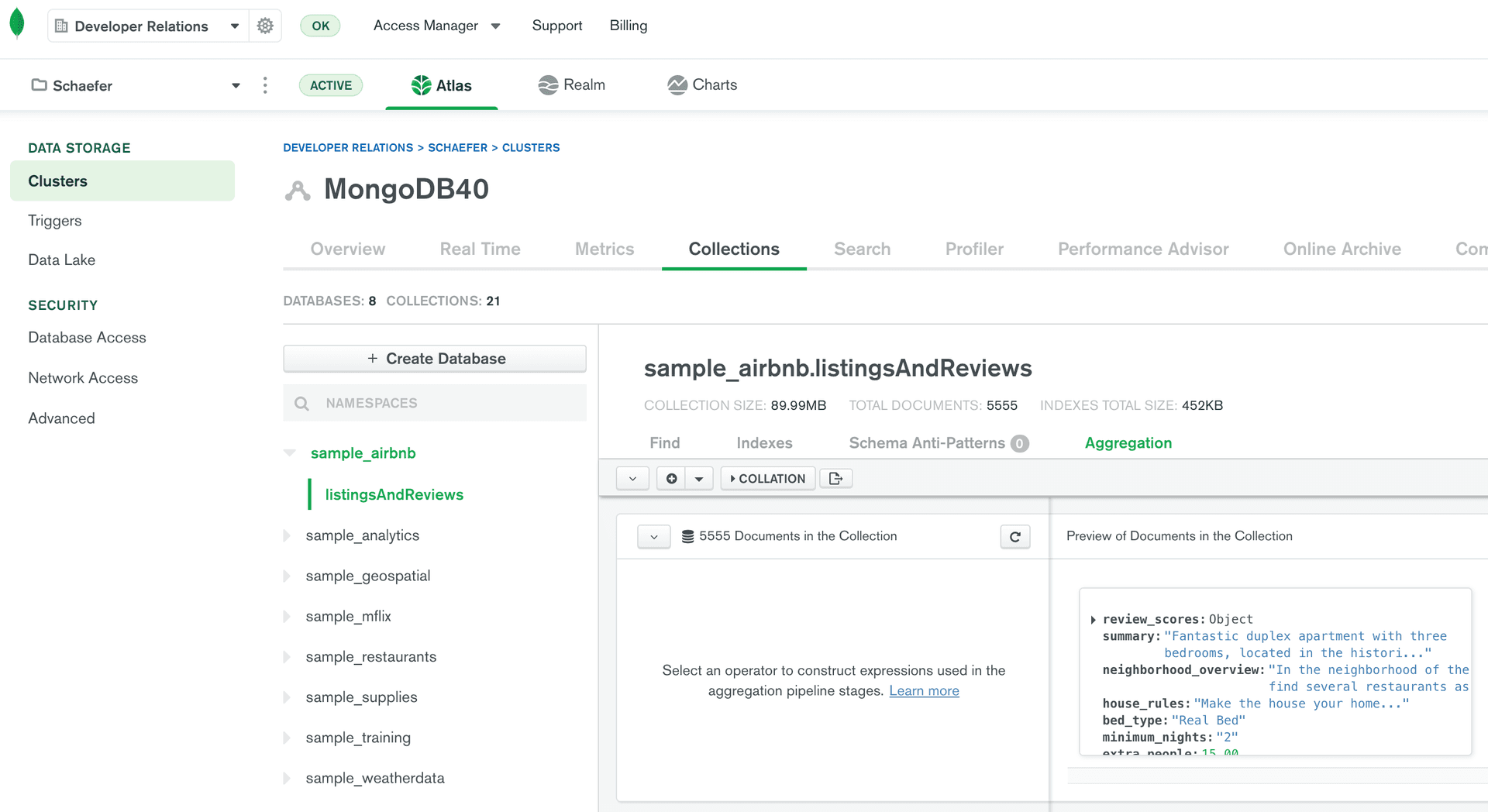Click the export pipeline icon
The height and width of the screenshot is (812, 1488).
coord(835,478)
